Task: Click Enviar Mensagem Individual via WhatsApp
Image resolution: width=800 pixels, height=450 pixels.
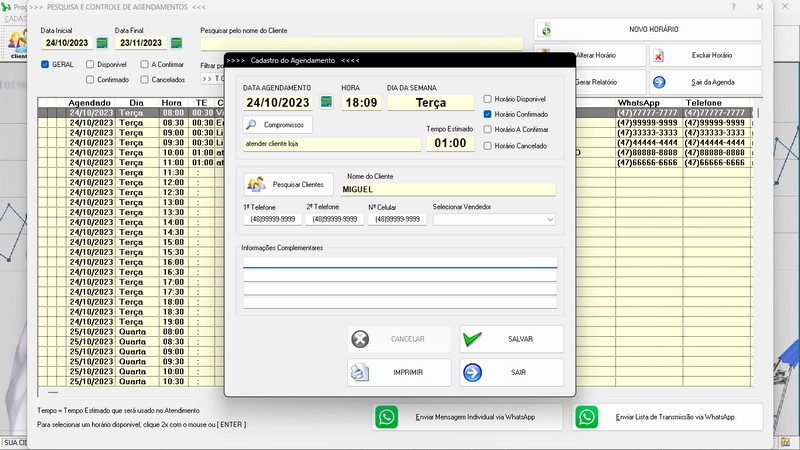Action: [467, 417]
